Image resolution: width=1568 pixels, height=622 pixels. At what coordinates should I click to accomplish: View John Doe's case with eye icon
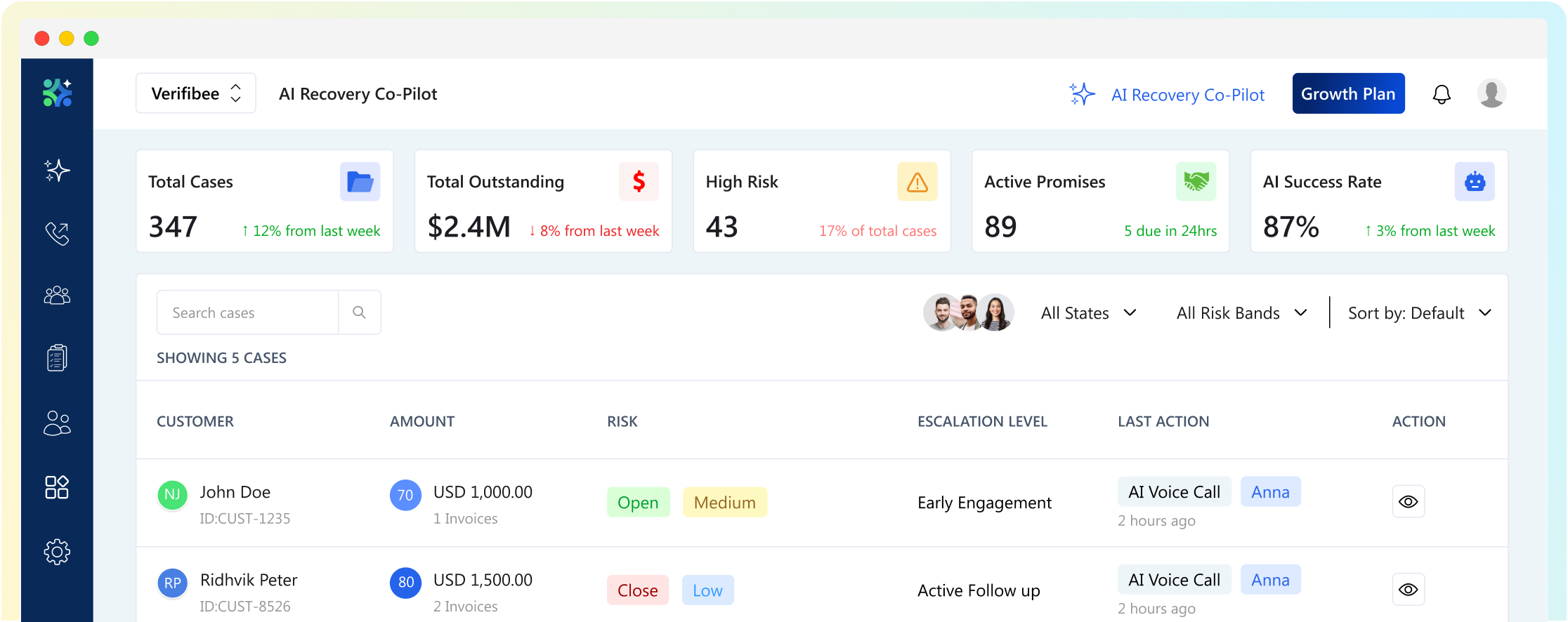click(1408, 502)
